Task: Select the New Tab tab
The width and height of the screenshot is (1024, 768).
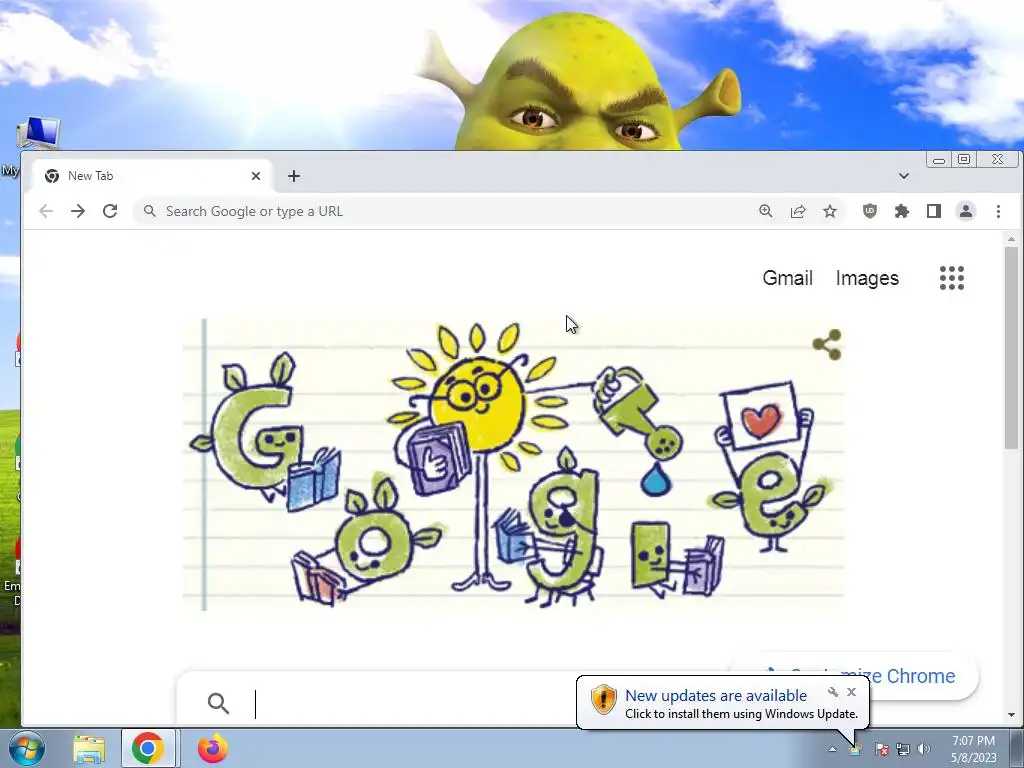Action: 150,176
